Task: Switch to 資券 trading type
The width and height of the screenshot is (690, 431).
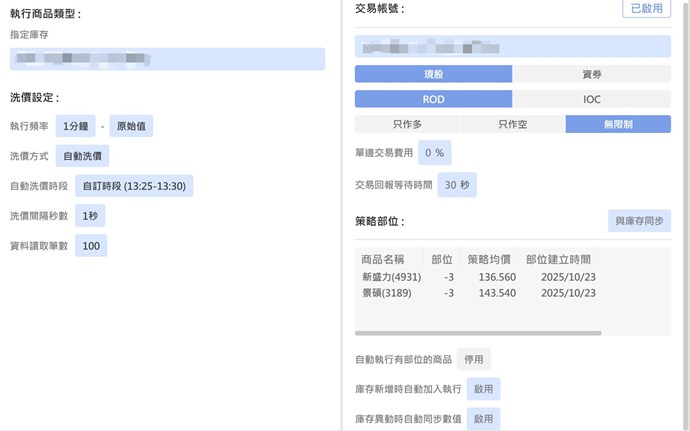Action: coord(591,74)
